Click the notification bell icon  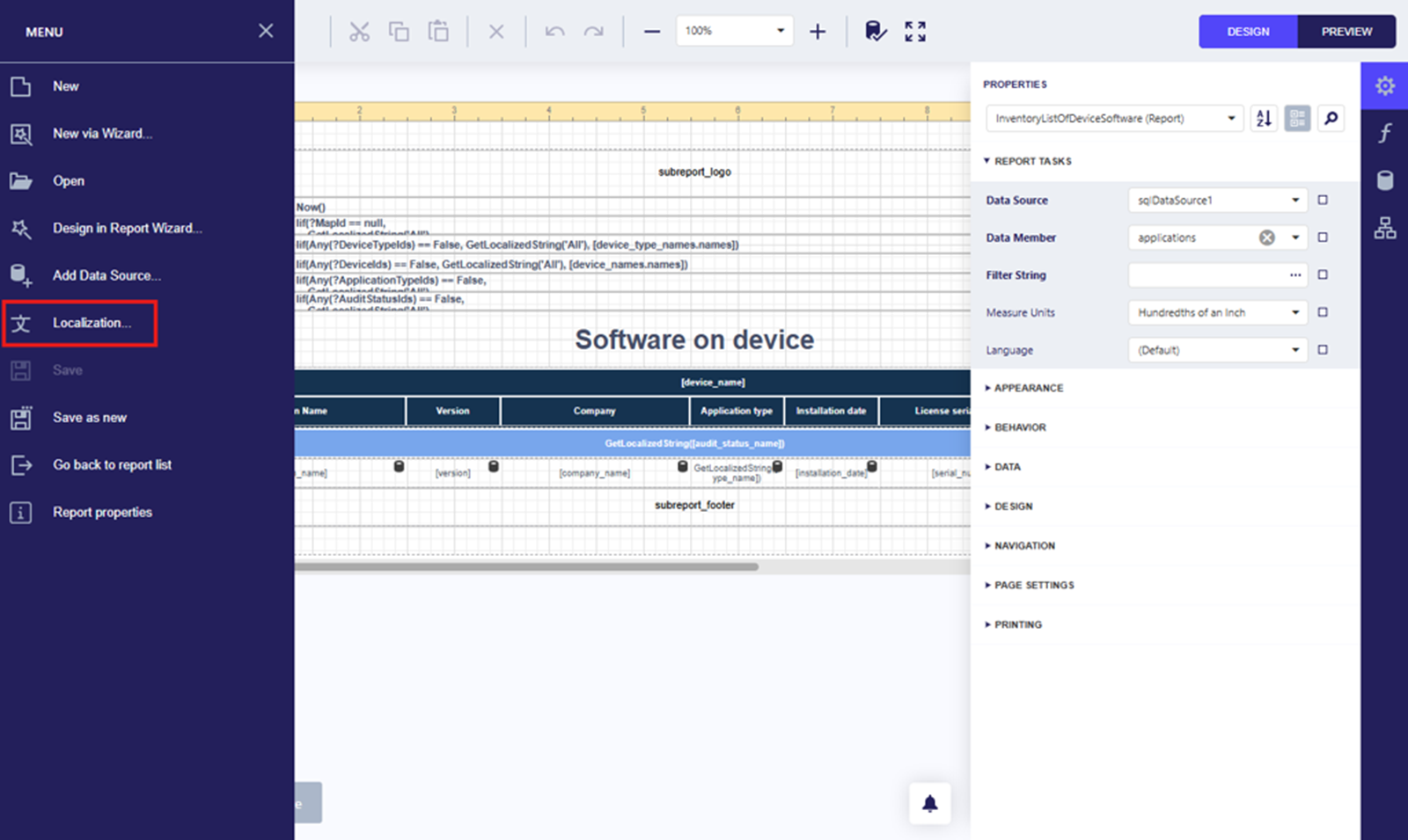pos(930,803)
